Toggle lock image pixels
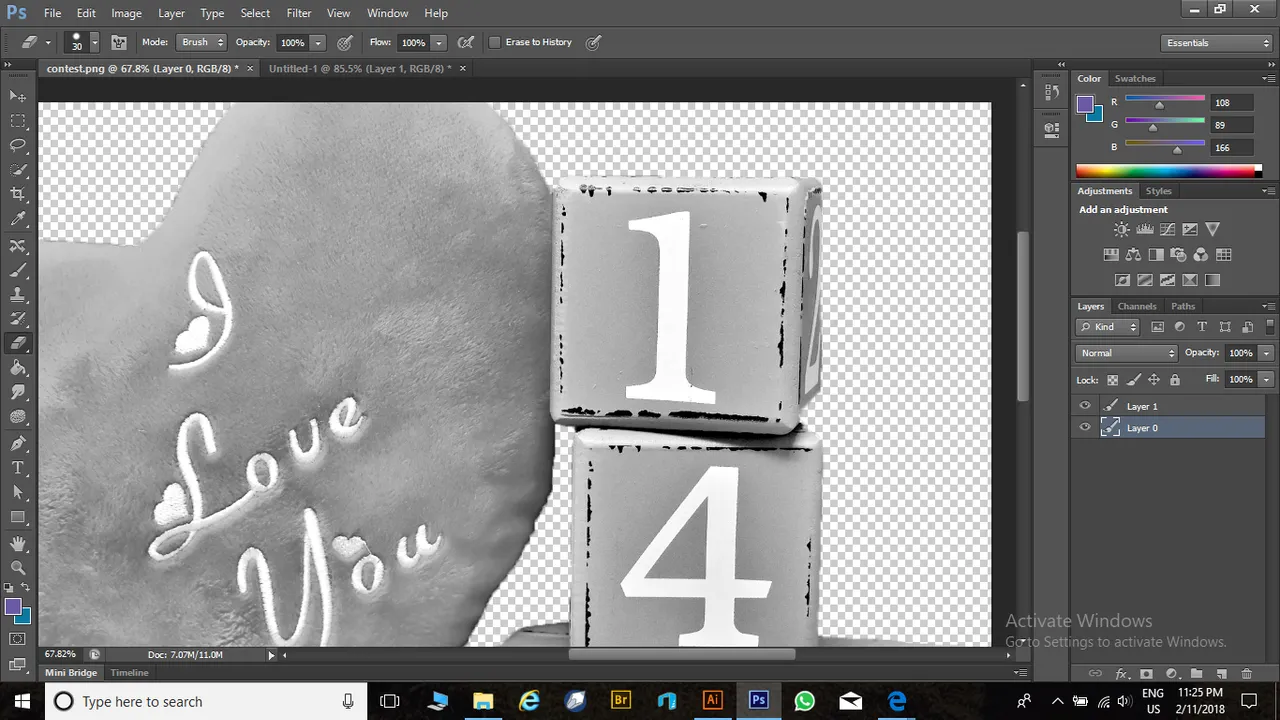 pos(1133,380)
